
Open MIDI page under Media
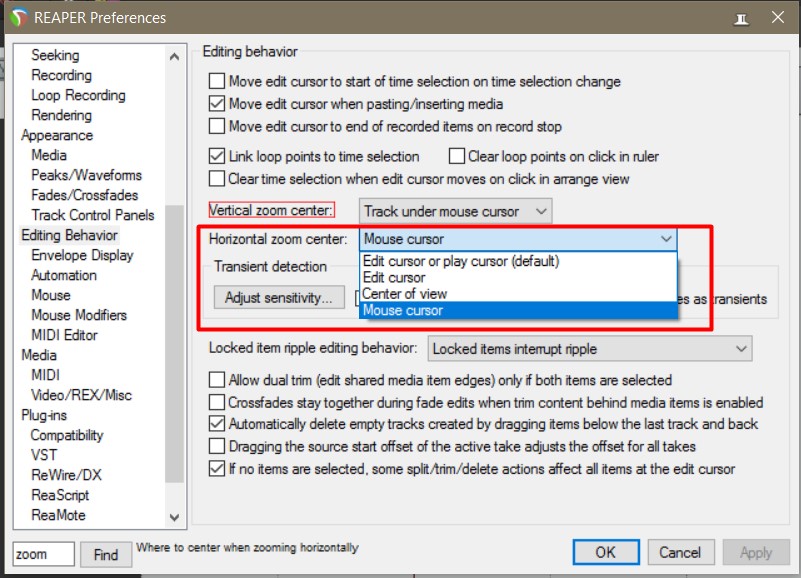click(45, 375)
